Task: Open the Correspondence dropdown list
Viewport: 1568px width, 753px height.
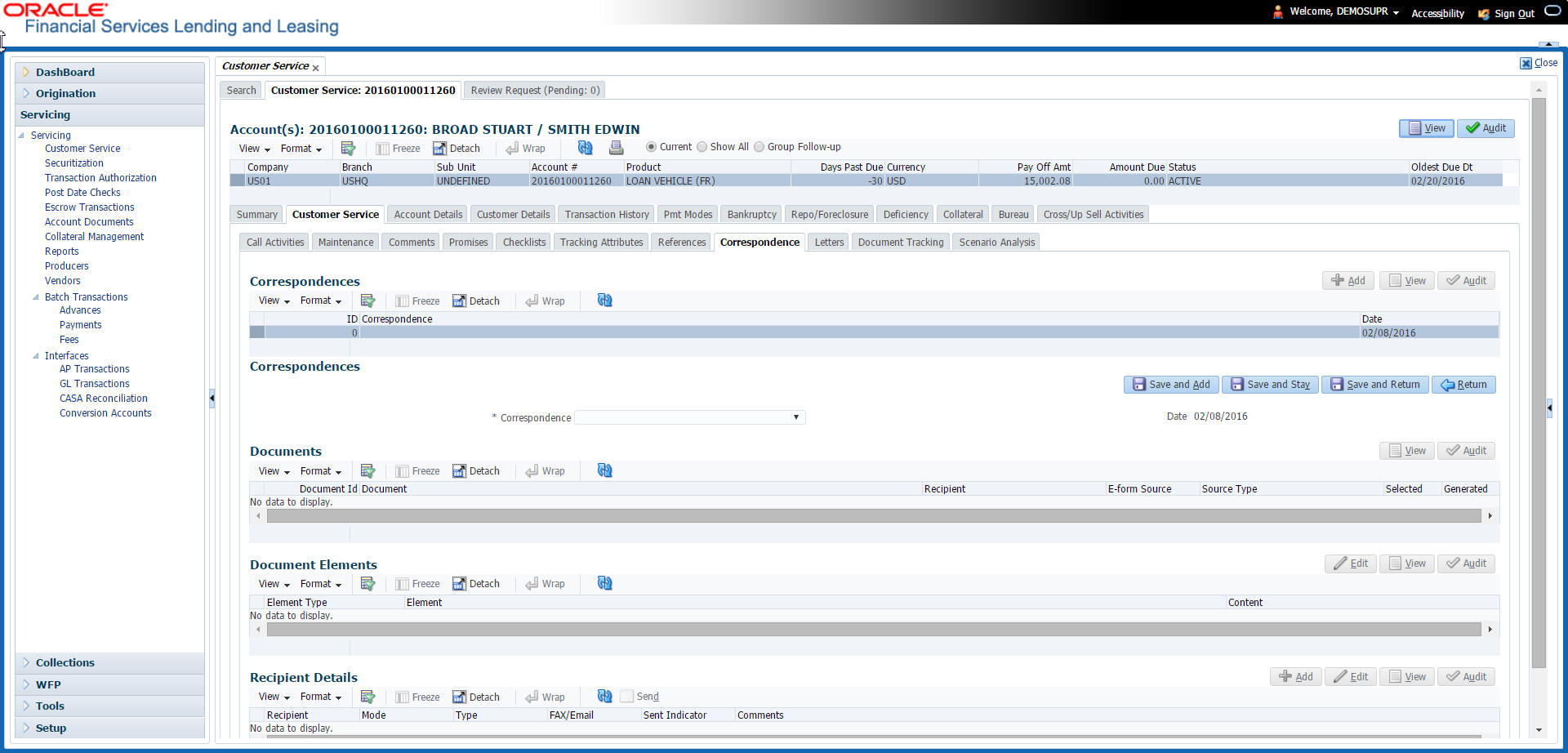Action: [795, 417]
